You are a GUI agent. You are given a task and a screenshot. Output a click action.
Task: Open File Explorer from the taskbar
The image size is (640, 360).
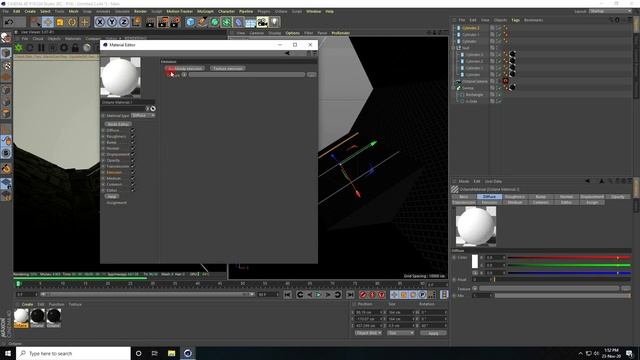click(x=171, y=353)
